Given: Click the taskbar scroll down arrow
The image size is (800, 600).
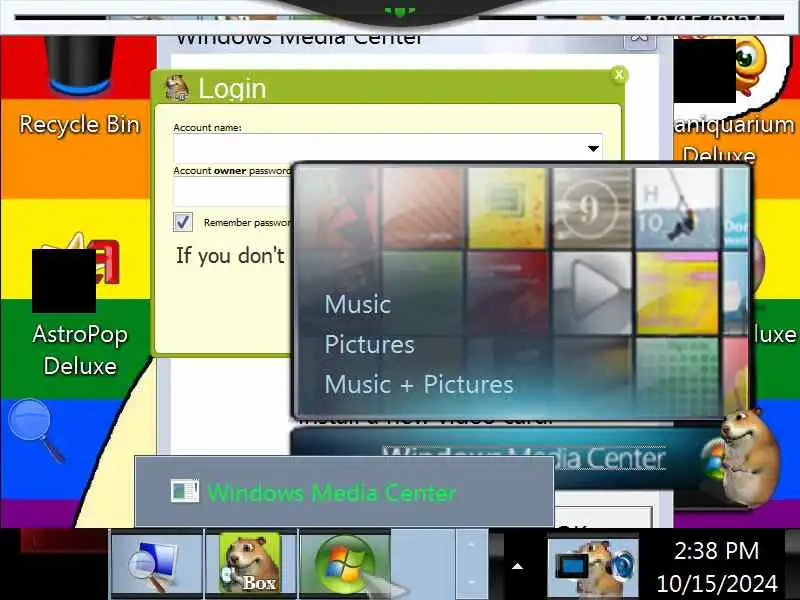Looking at the screenshot, I should [470, 582].
